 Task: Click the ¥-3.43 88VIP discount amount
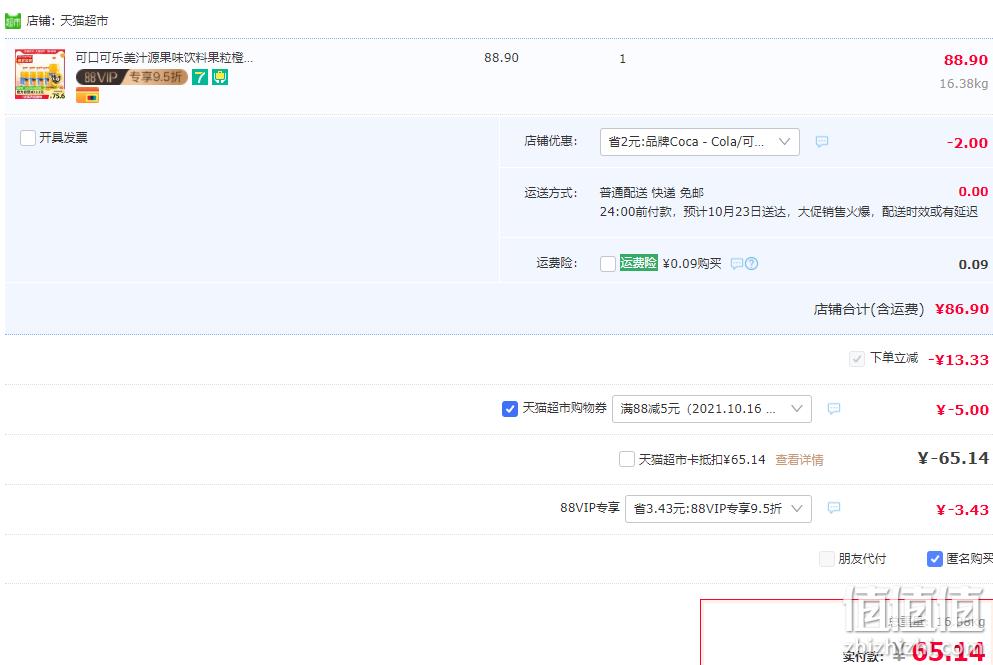[962, 509]
